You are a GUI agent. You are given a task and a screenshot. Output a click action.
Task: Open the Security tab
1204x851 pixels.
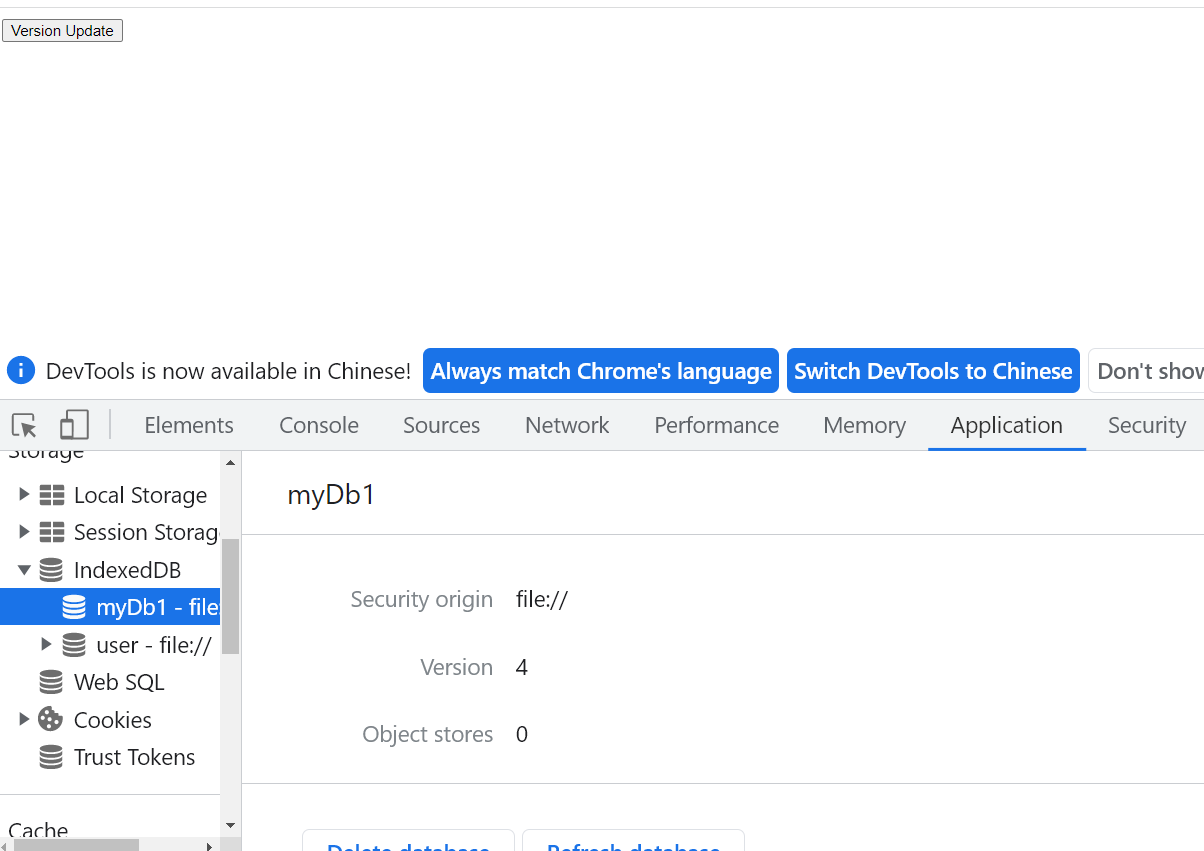pos(1146,425)
